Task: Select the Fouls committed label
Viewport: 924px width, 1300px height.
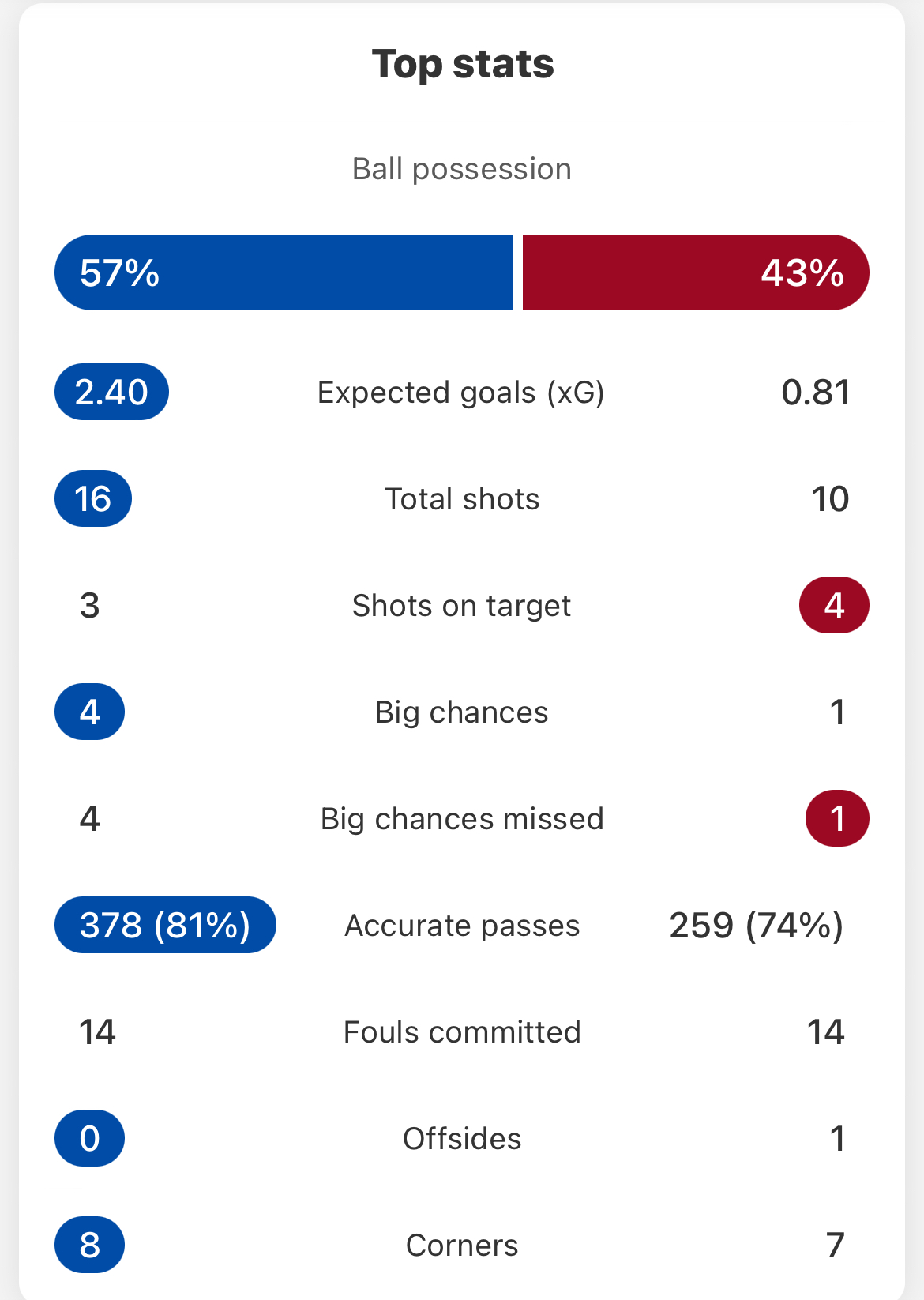Action: point(462,1032)
